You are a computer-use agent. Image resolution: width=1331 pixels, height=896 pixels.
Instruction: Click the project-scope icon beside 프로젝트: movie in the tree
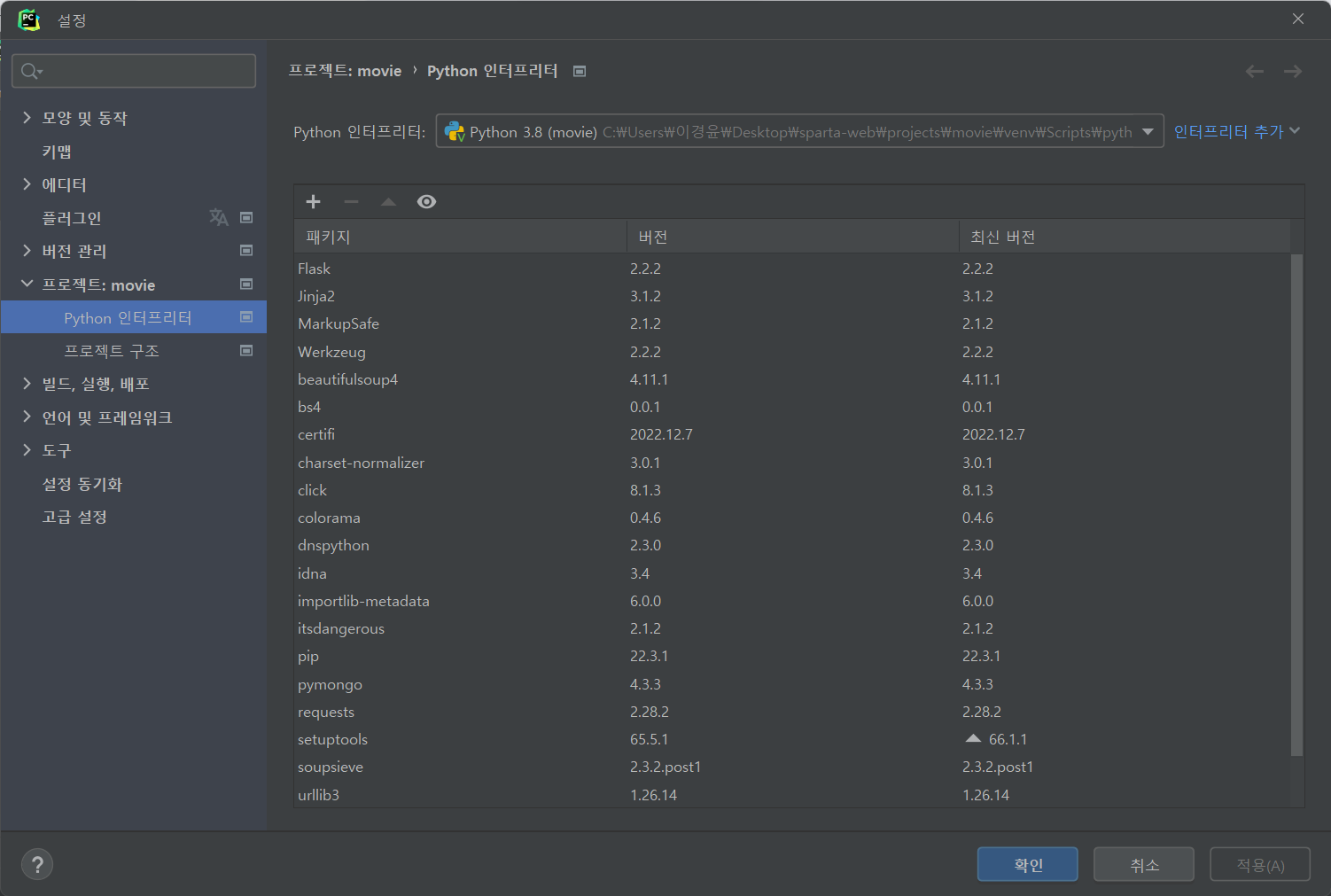click(246, 284)
